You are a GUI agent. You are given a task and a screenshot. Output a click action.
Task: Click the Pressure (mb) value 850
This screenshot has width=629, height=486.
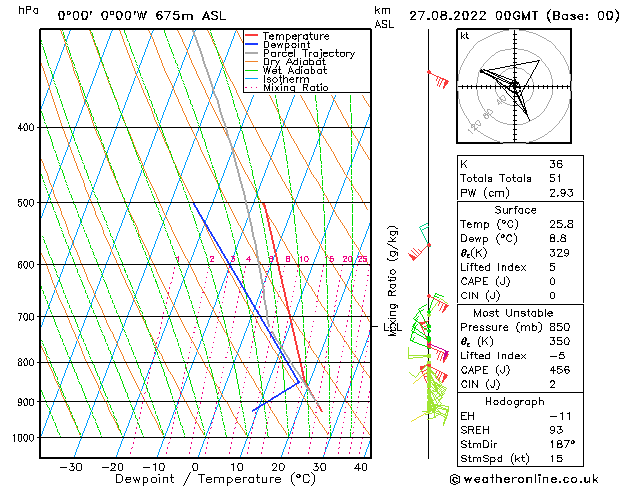click(560, 327)
